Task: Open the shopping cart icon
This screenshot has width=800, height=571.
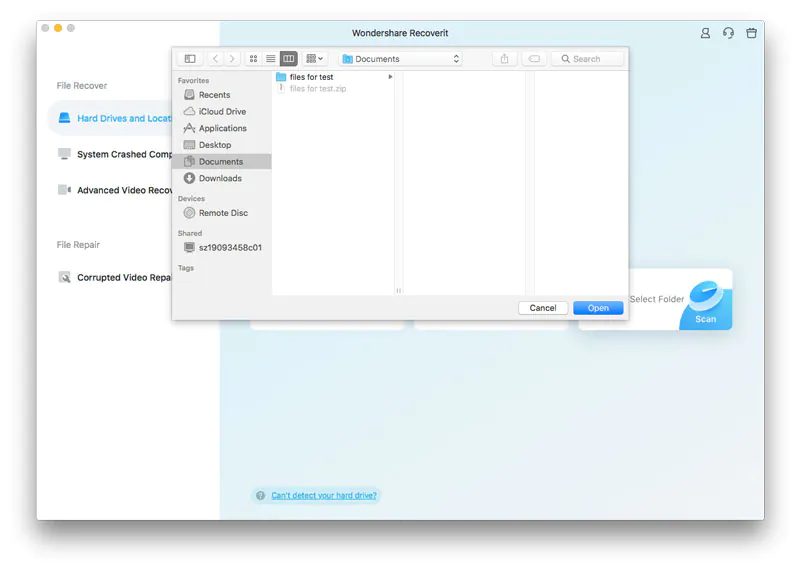Action: 752,33
